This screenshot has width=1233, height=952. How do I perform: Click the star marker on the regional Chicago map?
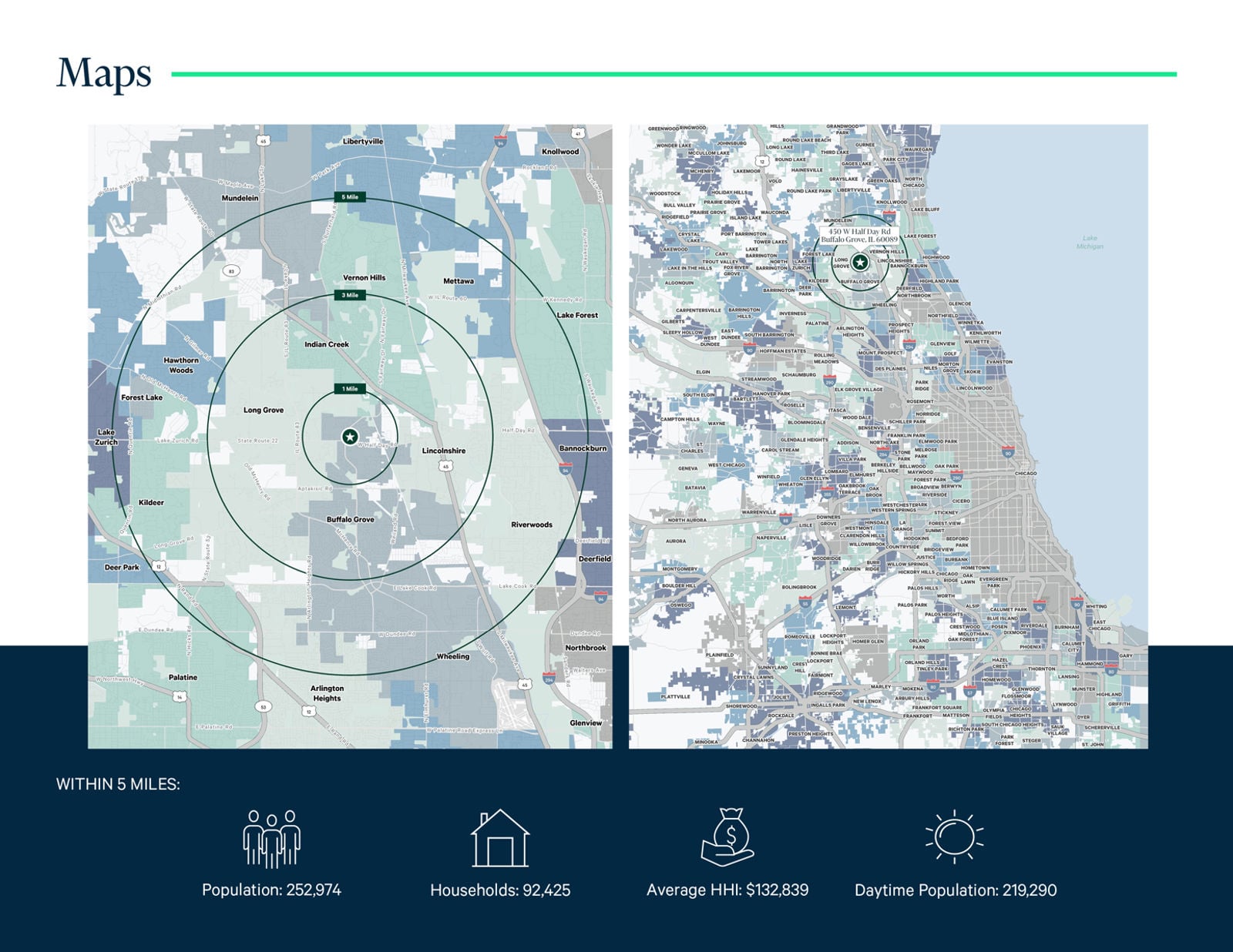click(x=860, y=263)
